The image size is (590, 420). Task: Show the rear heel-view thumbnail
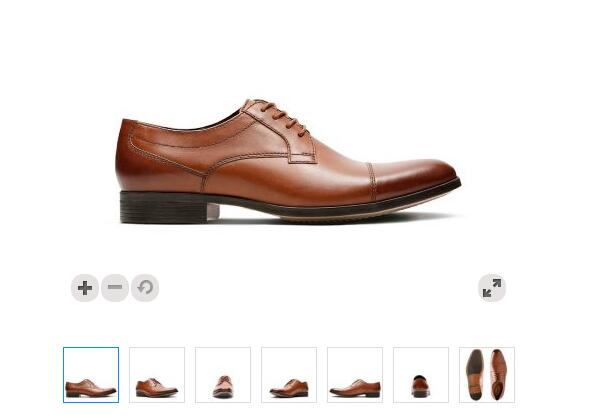click(421, 375)
